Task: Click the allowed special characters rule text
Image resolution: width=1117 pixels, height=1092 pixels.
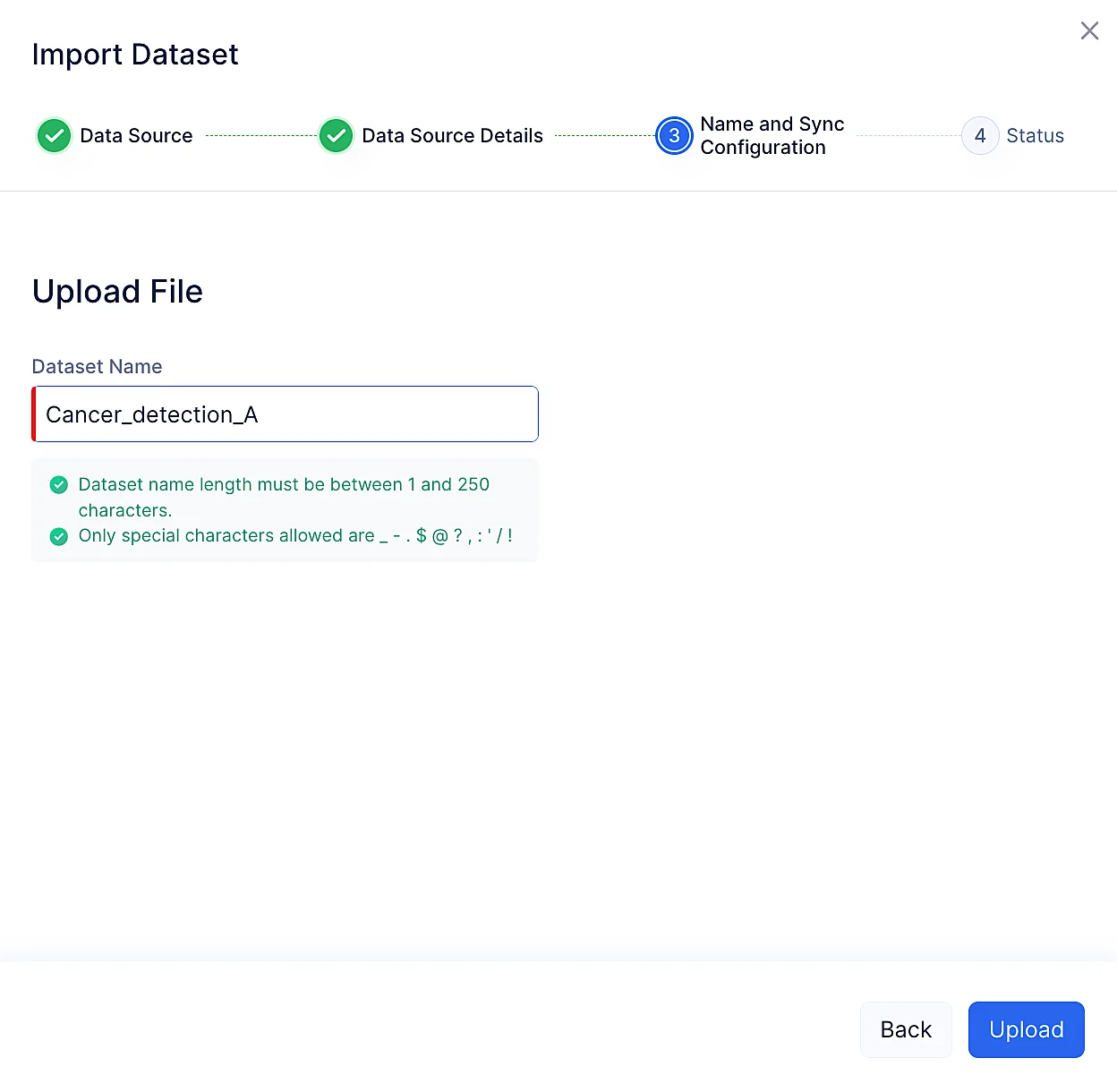Action: point(295,536)
